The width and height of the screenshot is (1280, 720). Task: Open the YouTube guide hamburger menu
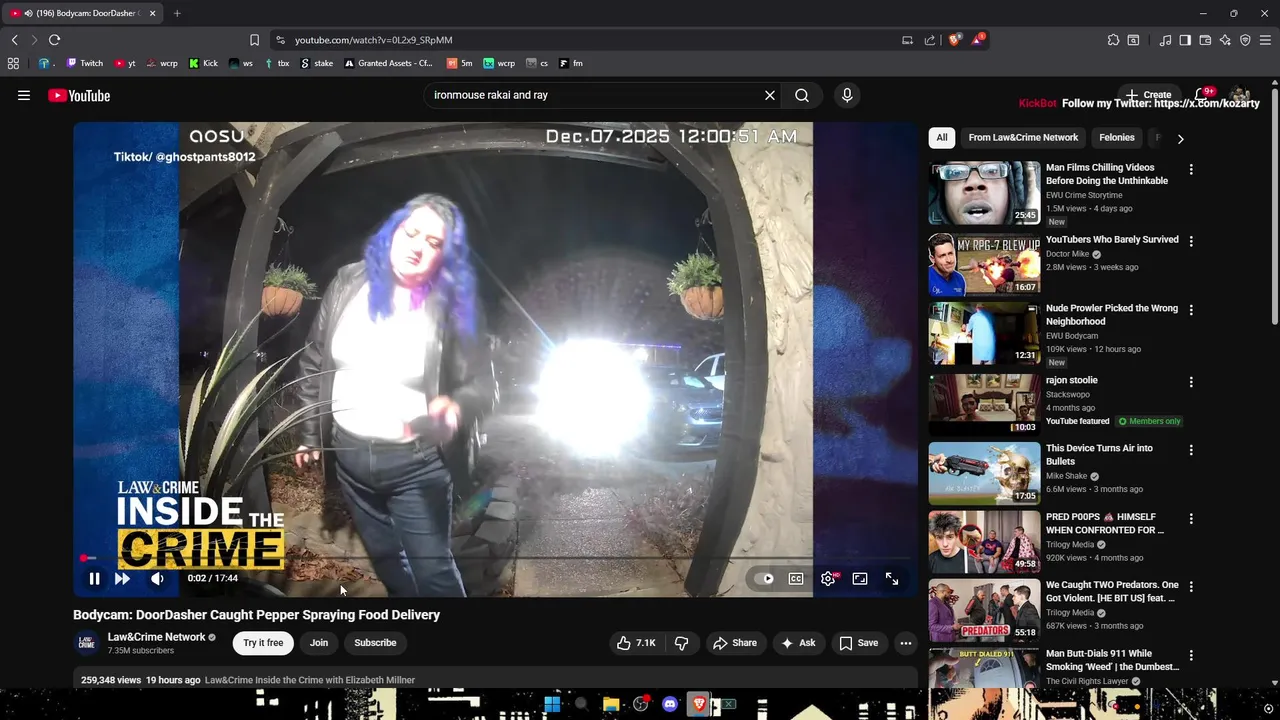pyautogui.click(x=23, y=95)
